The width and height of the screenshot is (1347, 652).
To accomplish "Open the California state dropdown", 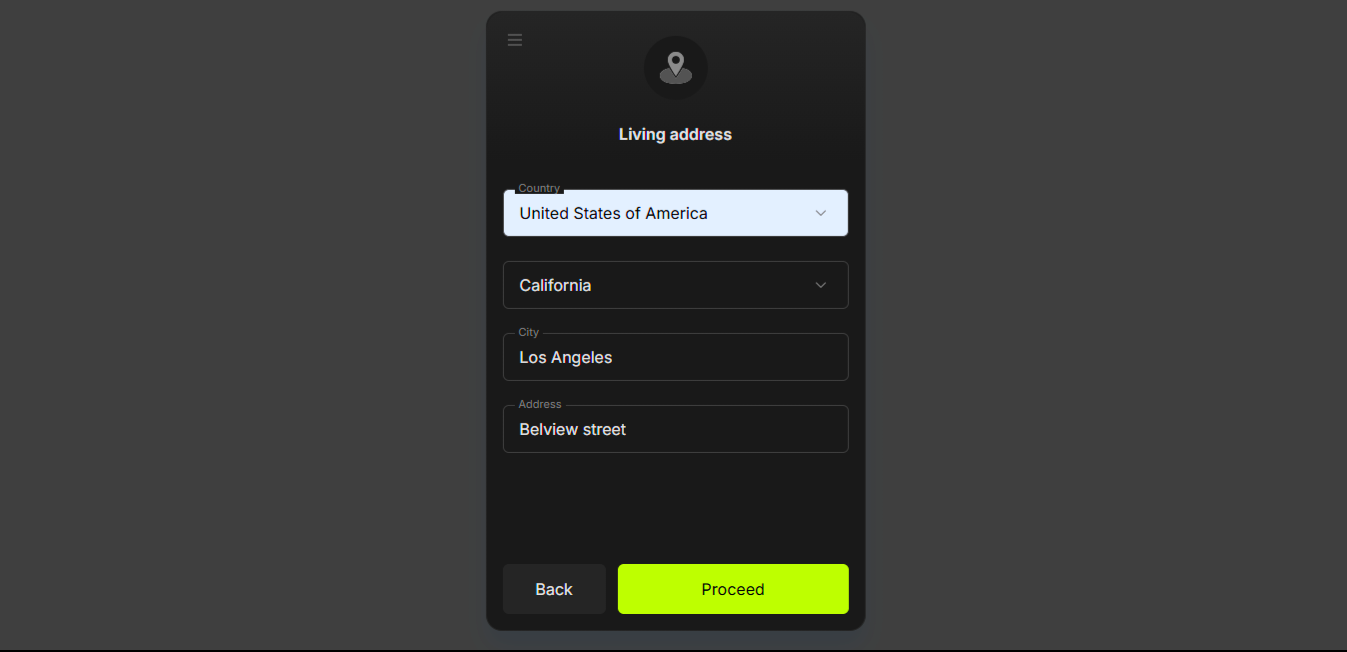I will pyautogui.click(x=676, y=285).
